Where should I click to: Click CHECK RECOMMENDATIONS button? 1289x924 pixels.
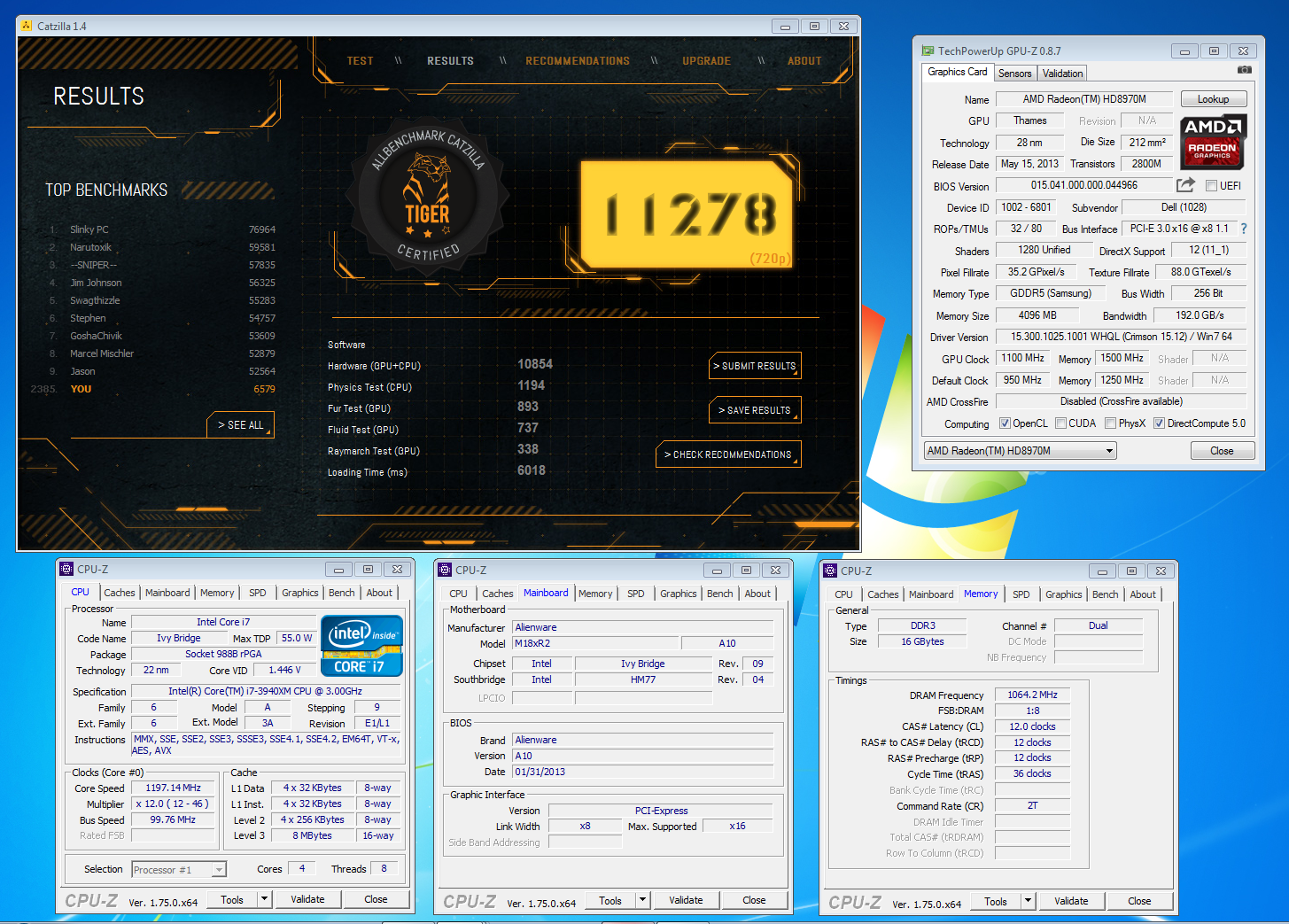click(x=728, y=454)
